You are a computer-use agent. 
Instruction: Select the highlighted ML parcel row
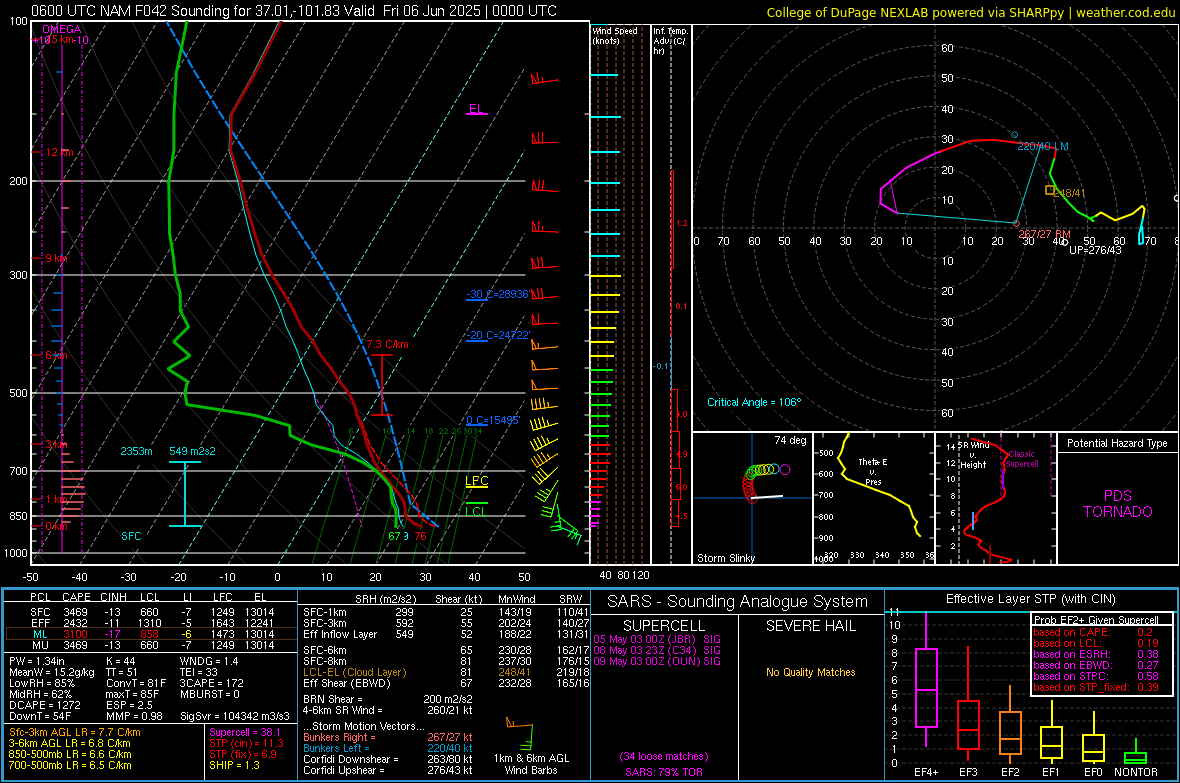click(x=151, y=634)
